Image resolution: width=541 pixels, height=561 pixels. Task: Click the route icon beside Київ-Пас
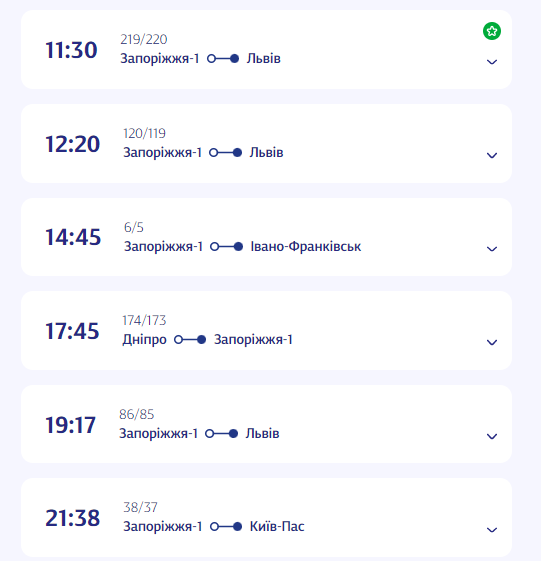[x=226, y=527]
